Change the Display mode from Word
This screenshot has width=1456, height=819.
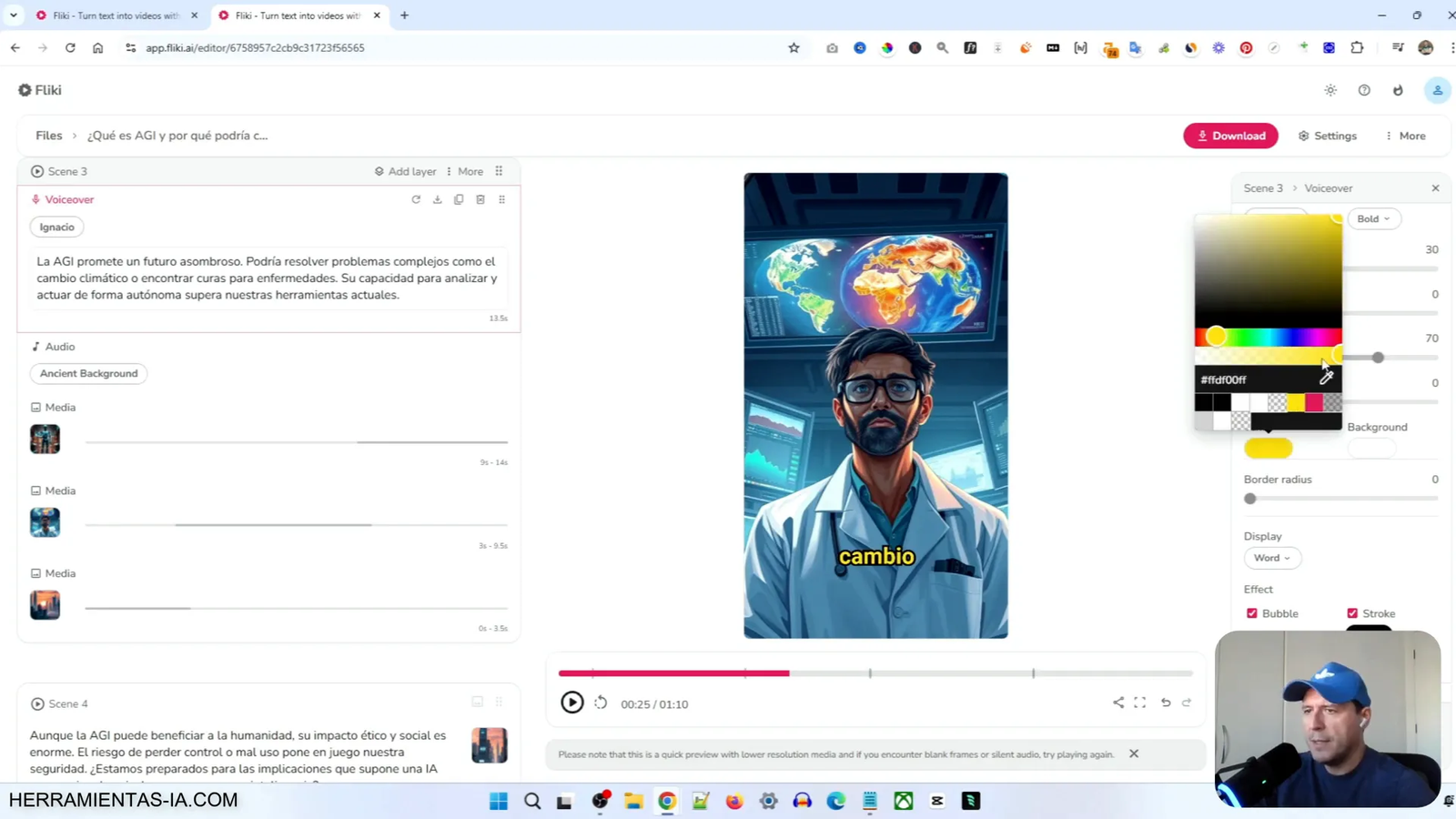coord(1271,557)
